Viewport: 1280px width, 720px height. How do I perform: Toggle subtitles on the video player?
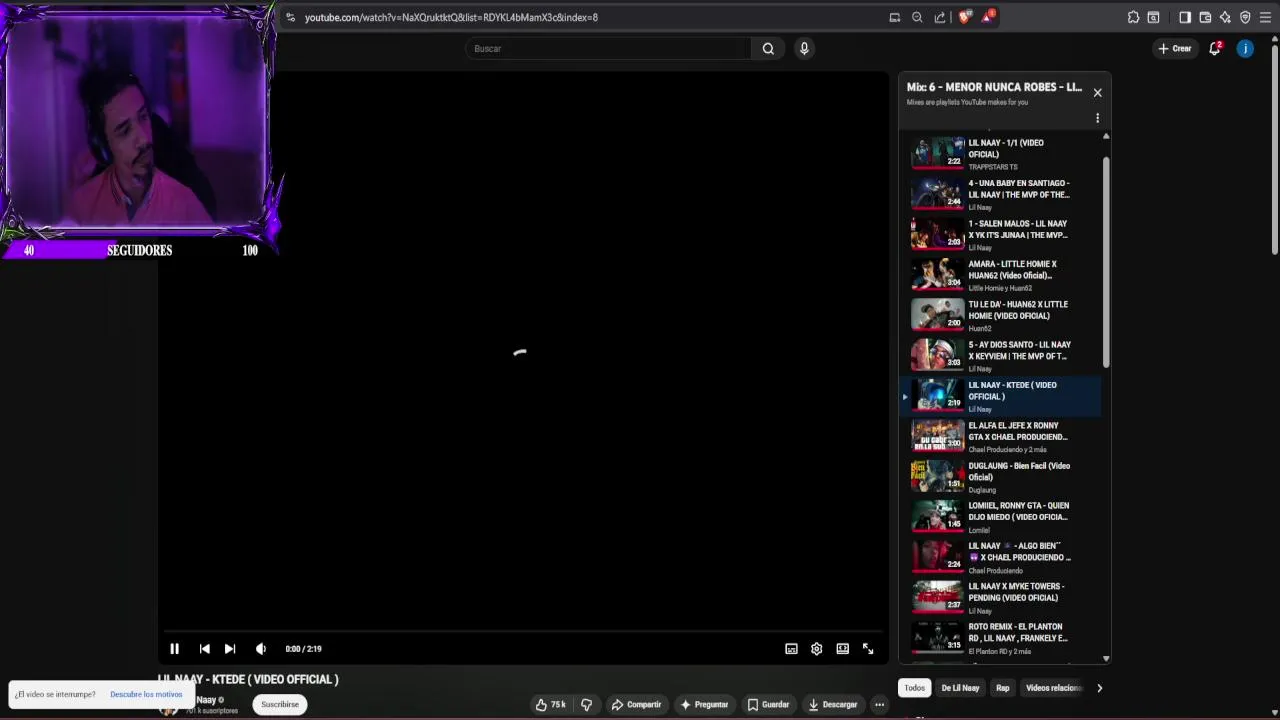[791, 649]
